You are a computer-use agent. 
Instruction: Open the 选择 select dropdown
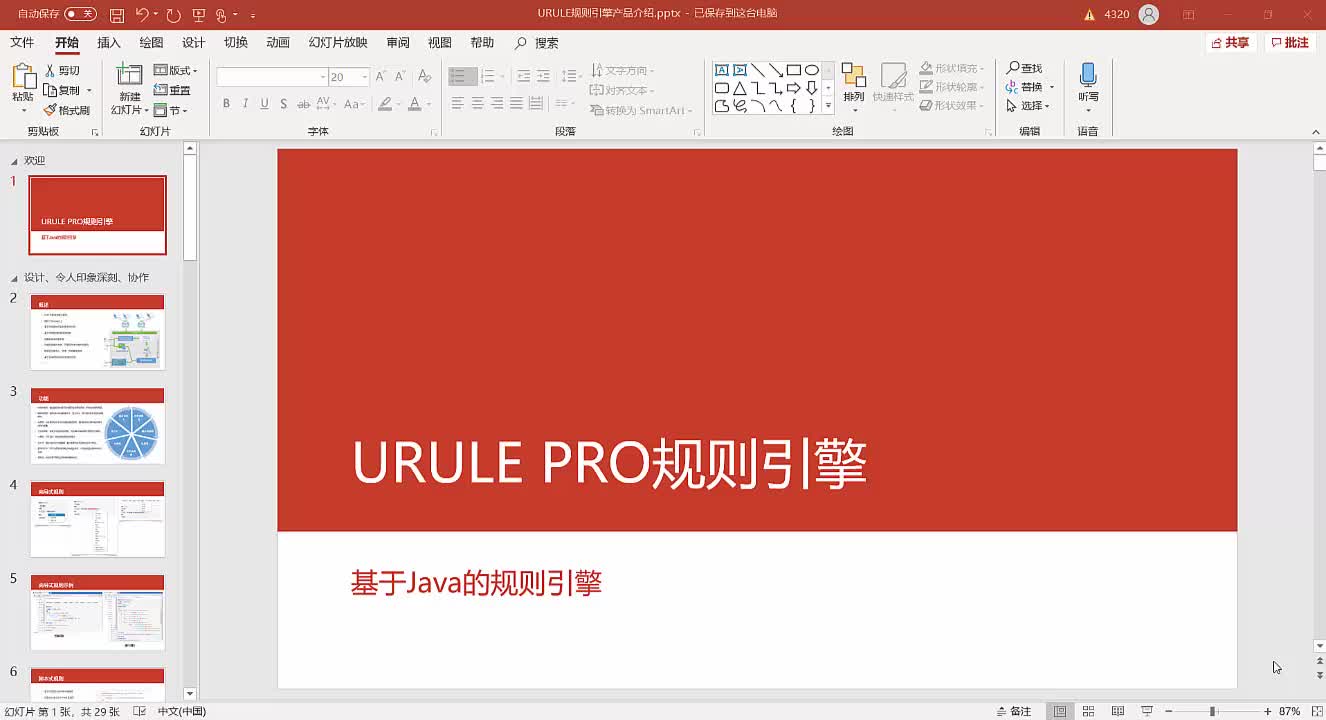1028,106
